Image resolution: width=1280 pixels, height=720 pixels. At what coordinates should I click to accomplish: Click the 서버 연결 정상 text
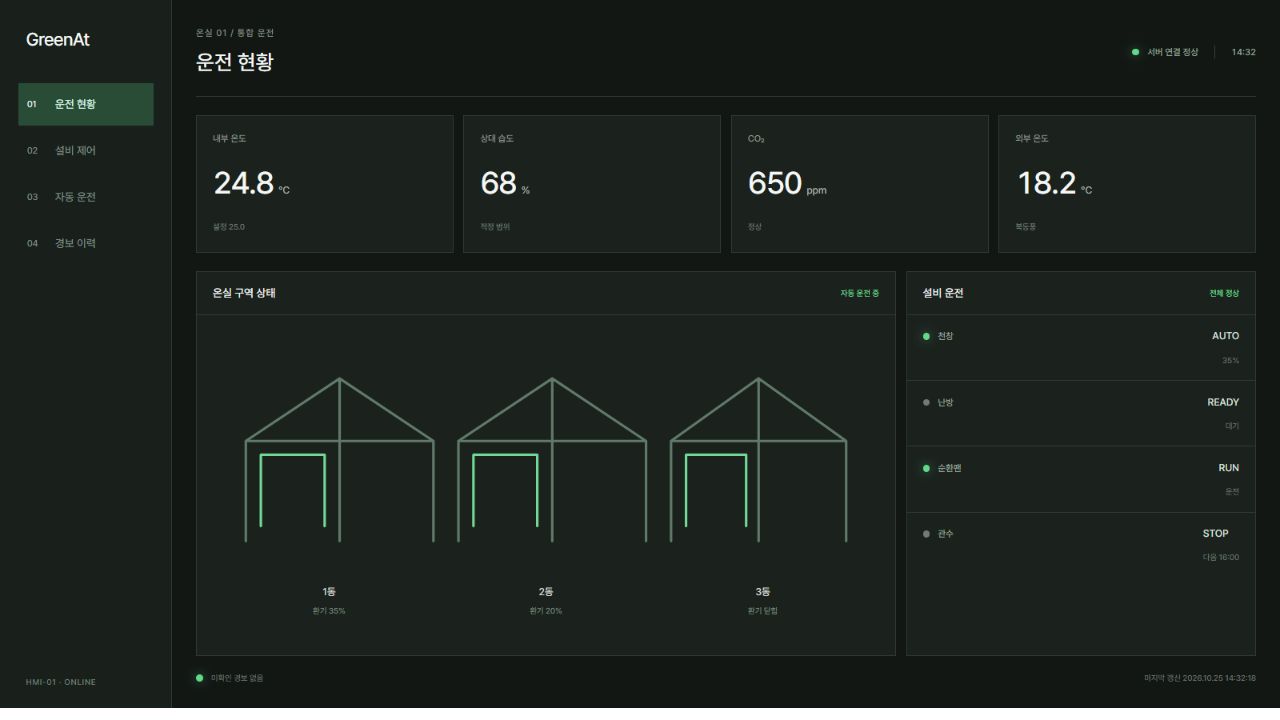click(1172, 52)
